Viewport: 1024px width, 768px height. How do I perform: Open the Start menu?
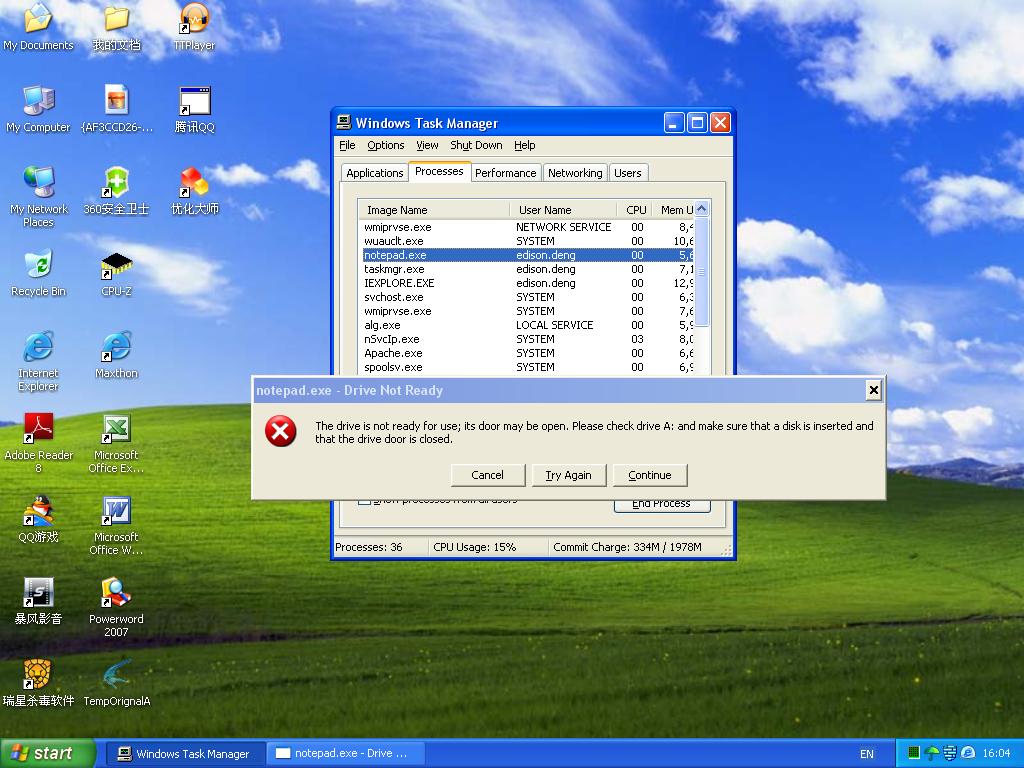[x=47, y=753]
